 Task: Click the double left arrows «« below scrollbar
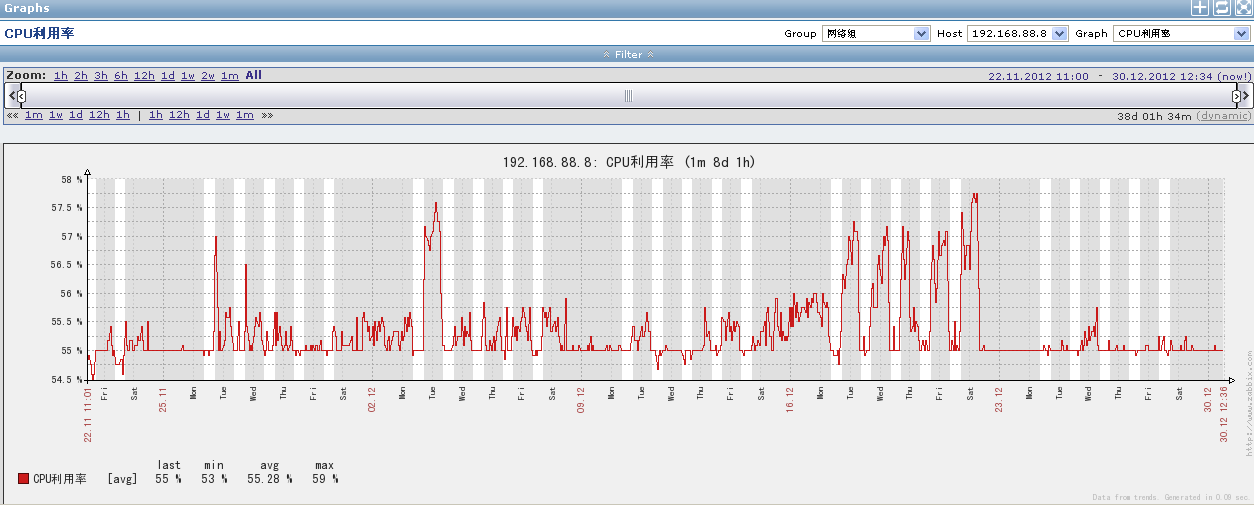click(x=12, y=115)
